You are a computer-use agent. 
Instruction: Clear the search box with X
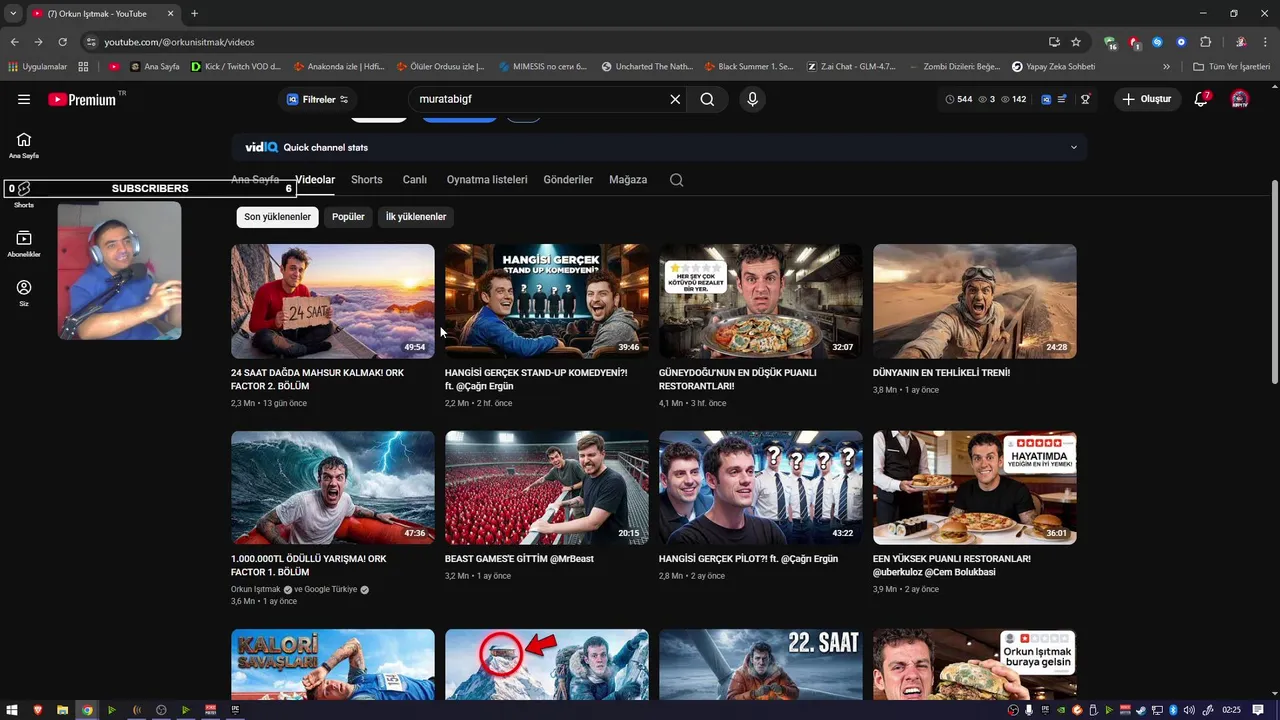coord(675,99)
